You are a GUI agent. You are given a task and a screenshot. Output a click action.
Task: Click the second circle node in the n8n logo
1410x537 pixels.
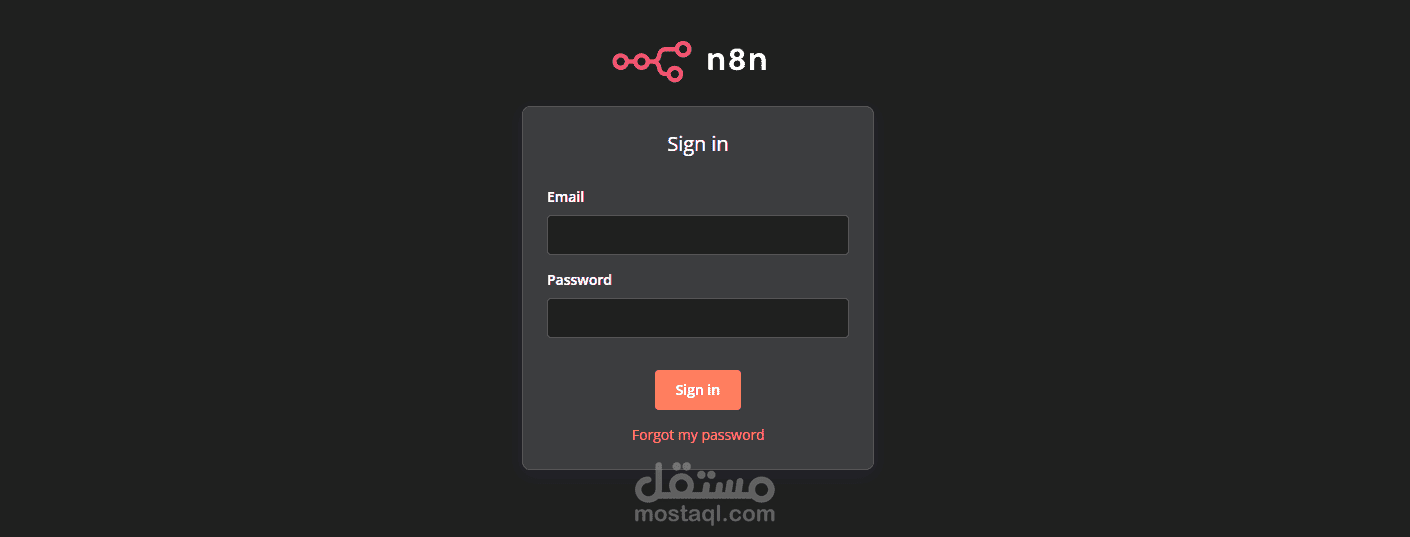[641, 62]
